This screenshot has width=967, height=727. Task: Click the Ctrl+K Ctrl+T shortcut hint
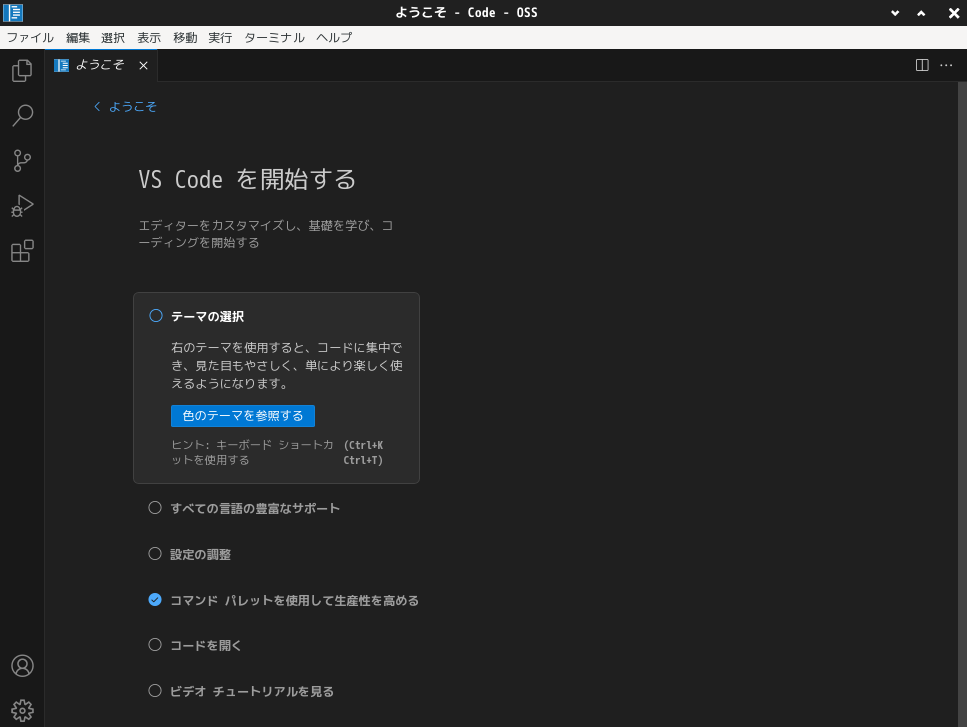coord(363,453)
